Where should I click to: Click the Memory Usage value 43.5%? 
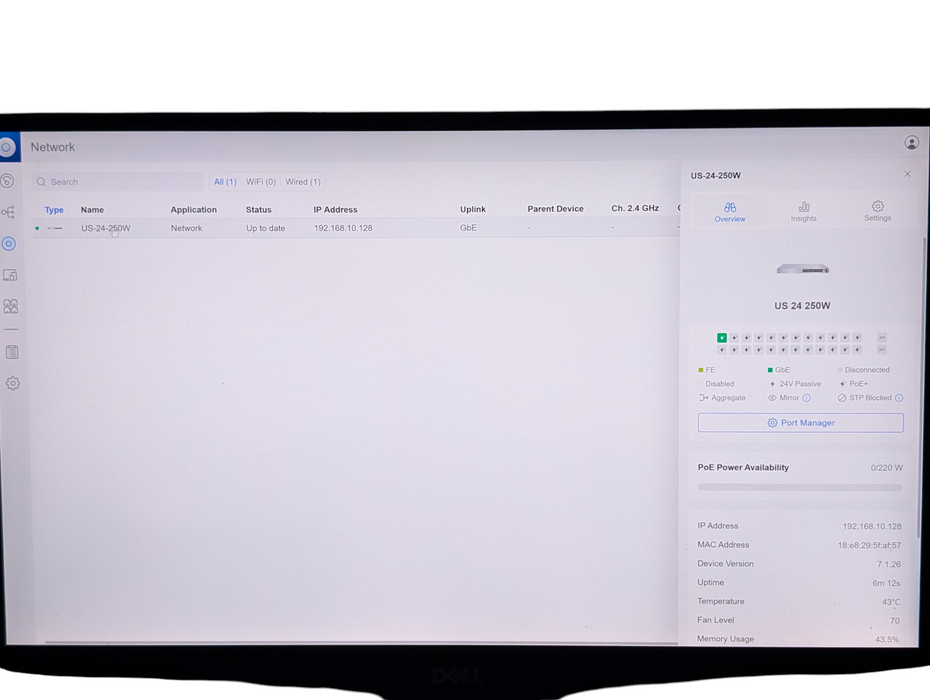(x=887, y=639)
